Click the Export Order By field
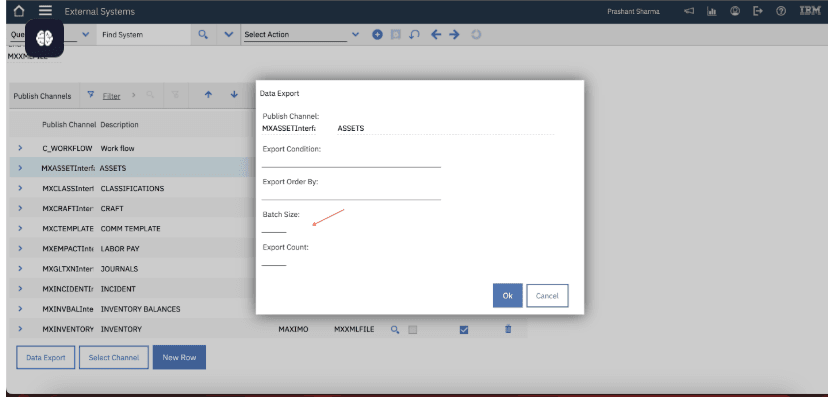 [x=351, y=193]
